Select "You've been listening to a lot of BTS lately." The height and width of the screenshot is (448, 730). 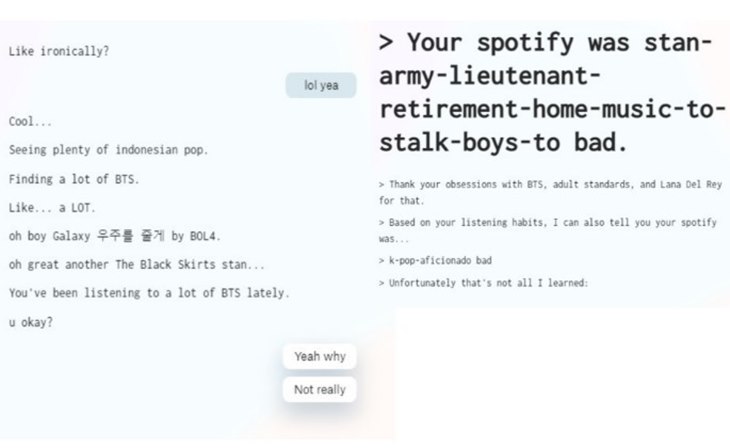point(149,293)
